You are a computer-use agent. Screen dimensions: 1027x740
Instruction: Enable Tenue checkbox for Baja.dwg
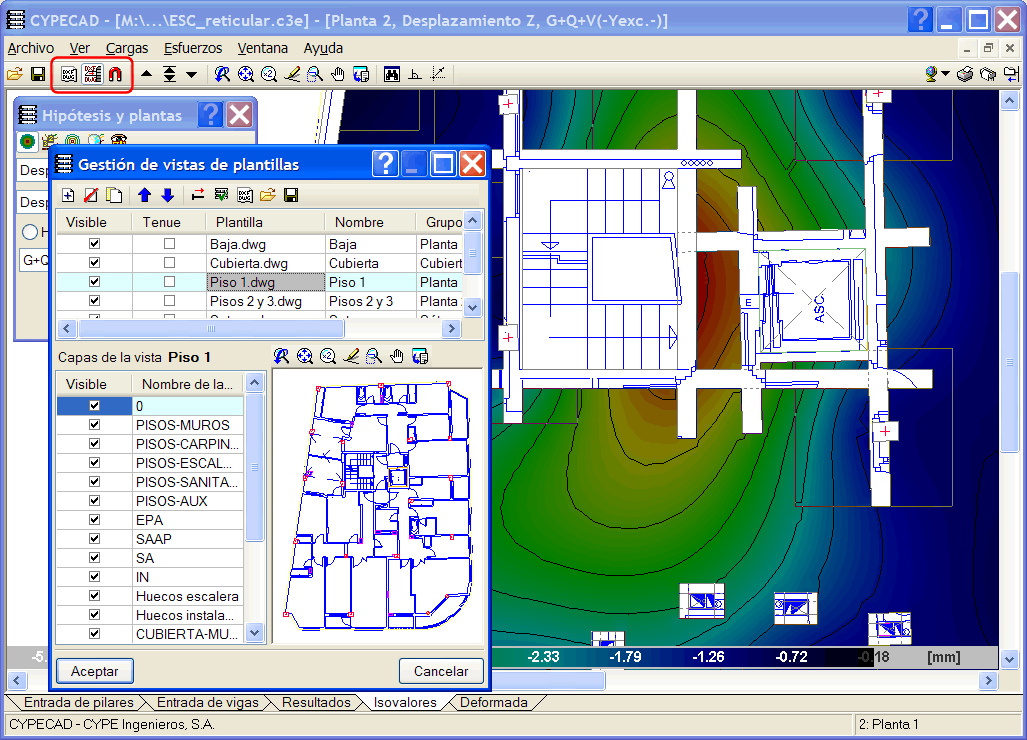(169, 244)
